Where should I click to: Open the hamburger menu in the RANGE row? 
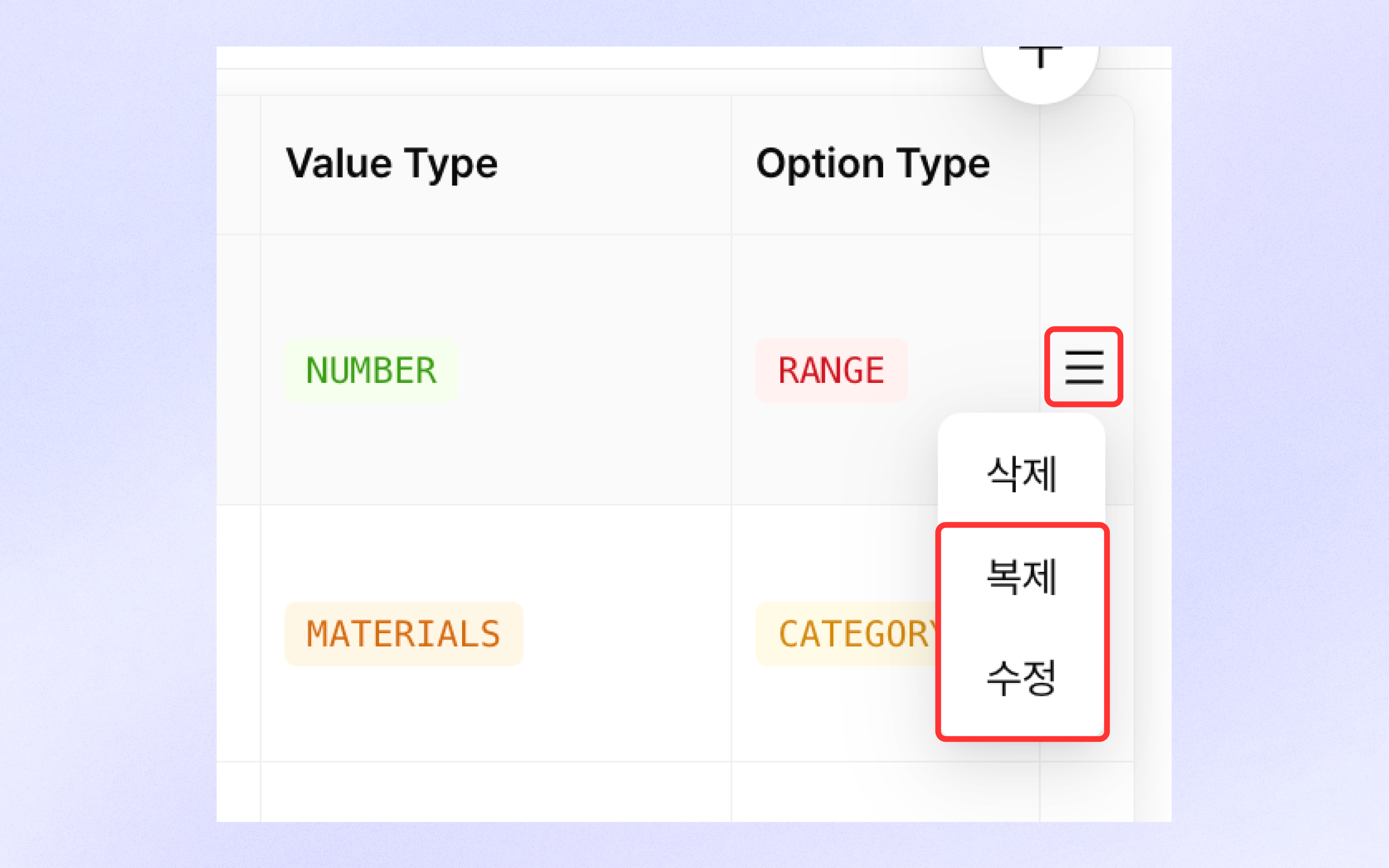coord(1084,367)
